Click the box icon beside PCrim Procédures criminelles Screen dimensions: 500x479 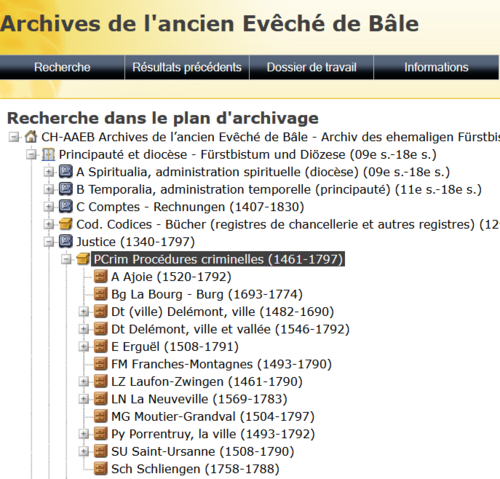click(83, 259)
